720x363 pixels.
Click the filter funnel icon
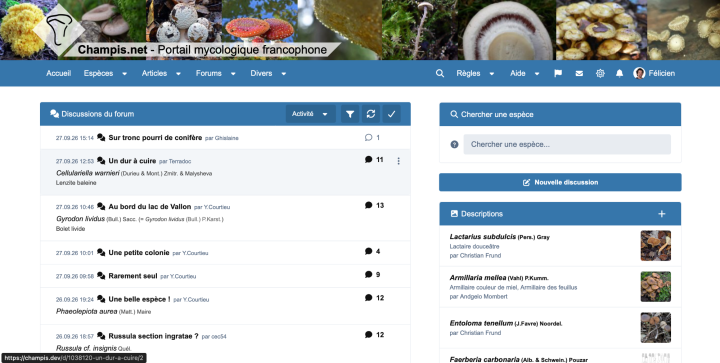[350, 114]
